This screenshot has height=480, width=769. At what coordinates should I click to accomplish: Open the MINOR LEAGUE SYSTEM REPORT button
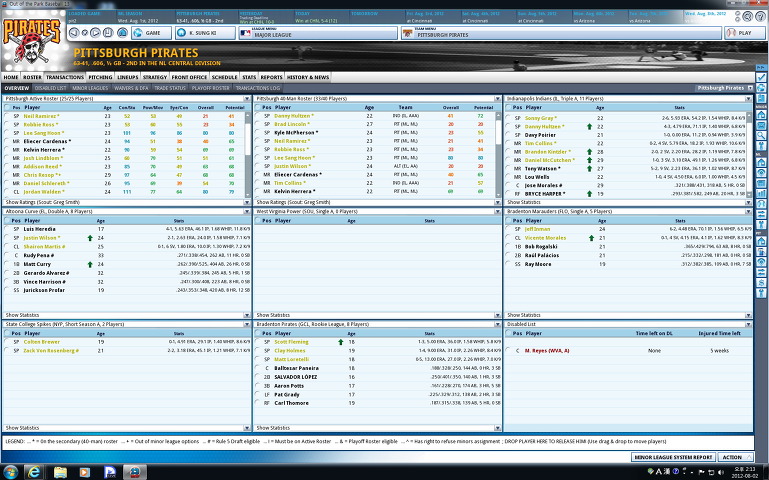[673, 457]
